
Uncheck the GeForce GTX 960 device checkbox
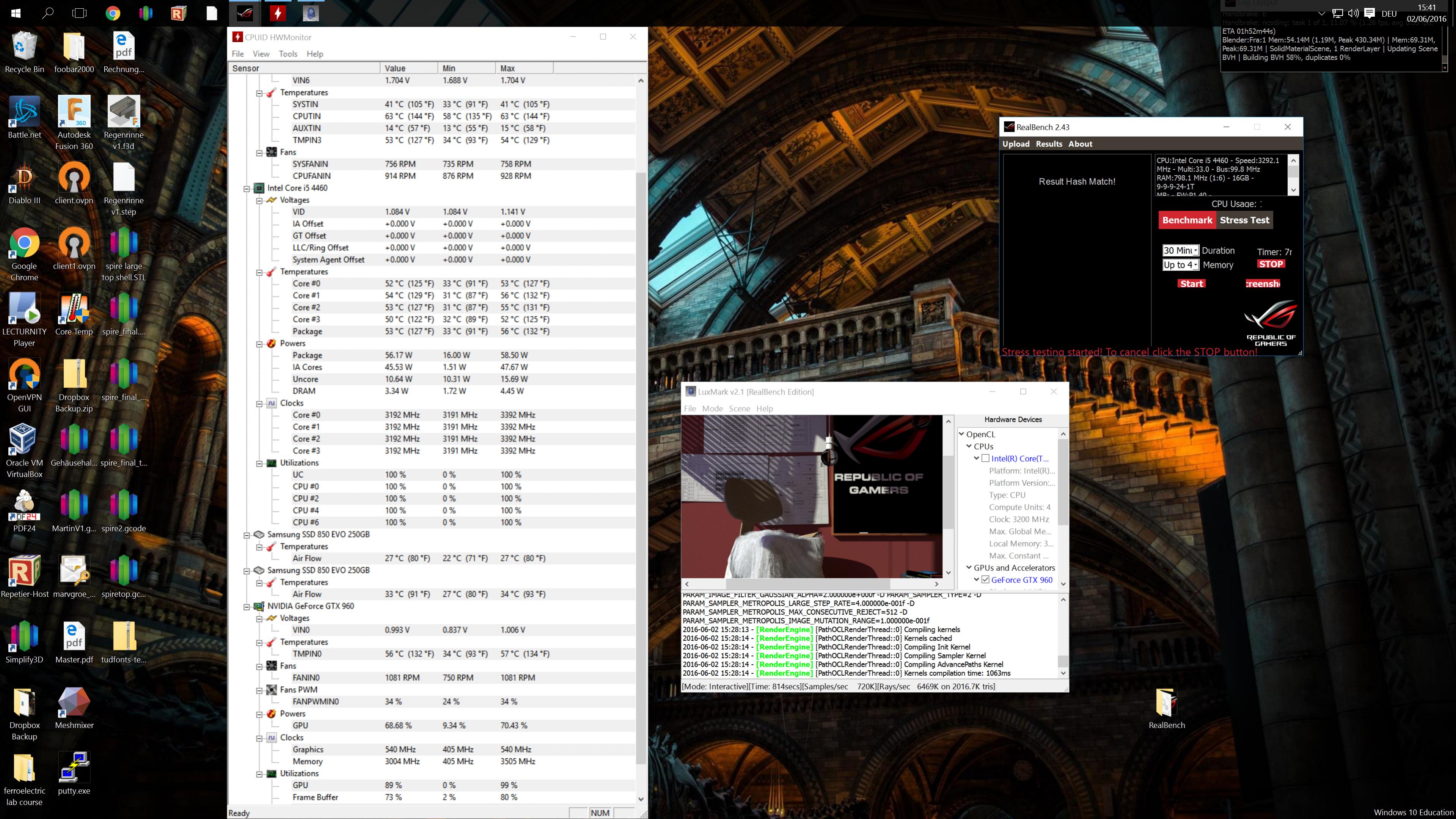point(985,579)
